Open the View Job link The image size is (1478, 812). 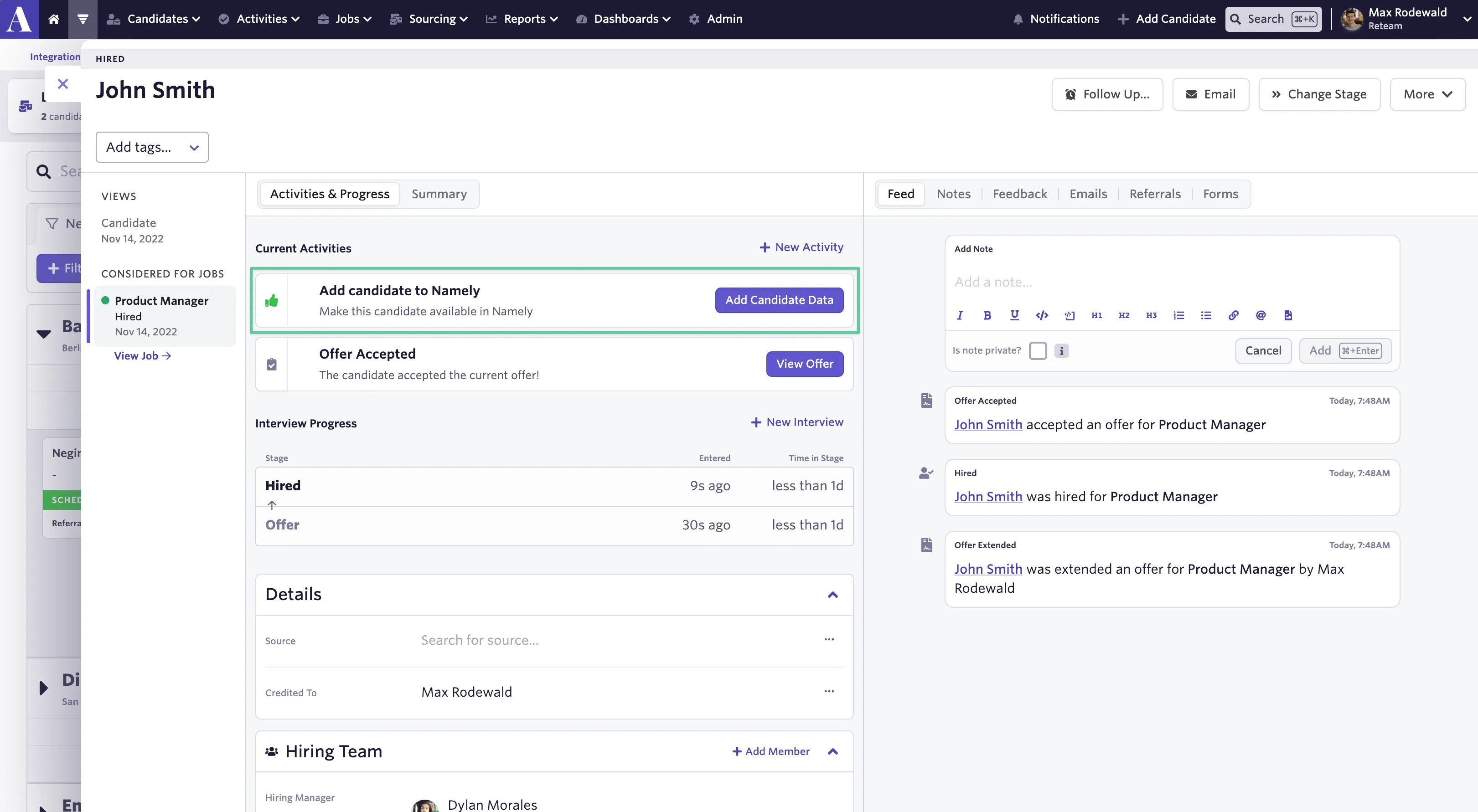click(x=142, y=355)
